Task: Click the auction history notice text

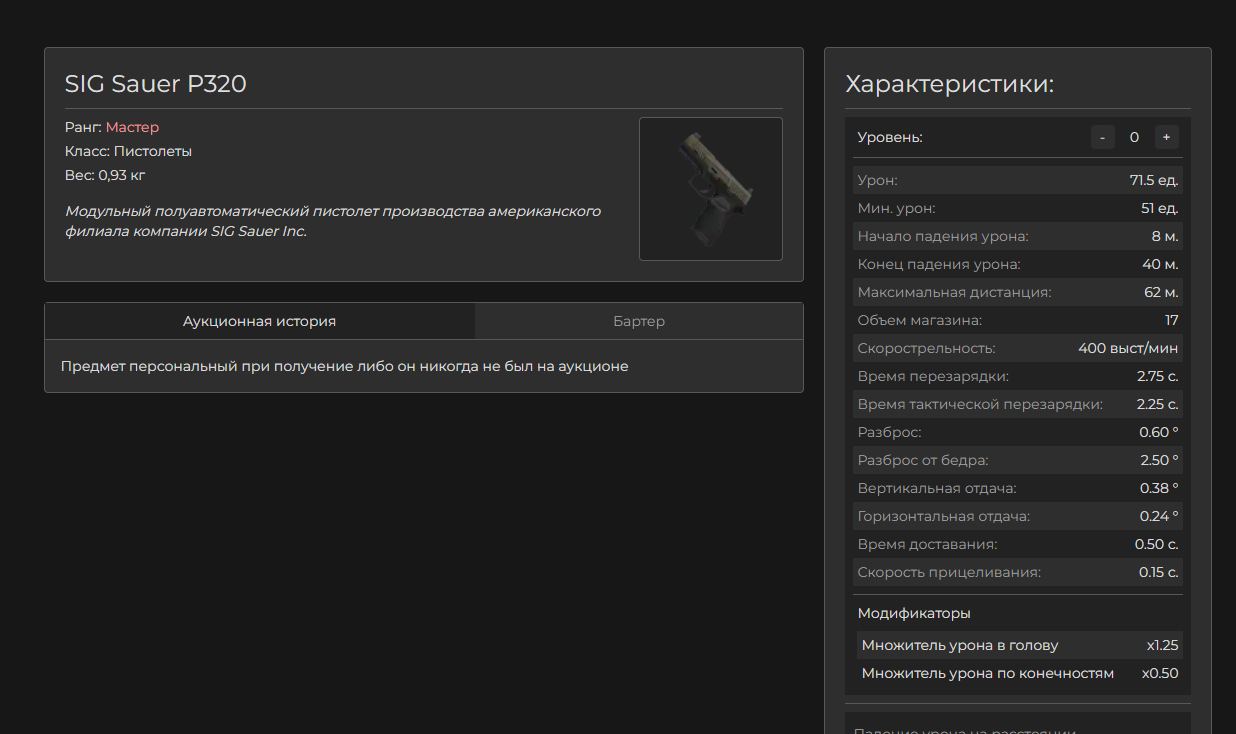Action: (x=345, y=366)
